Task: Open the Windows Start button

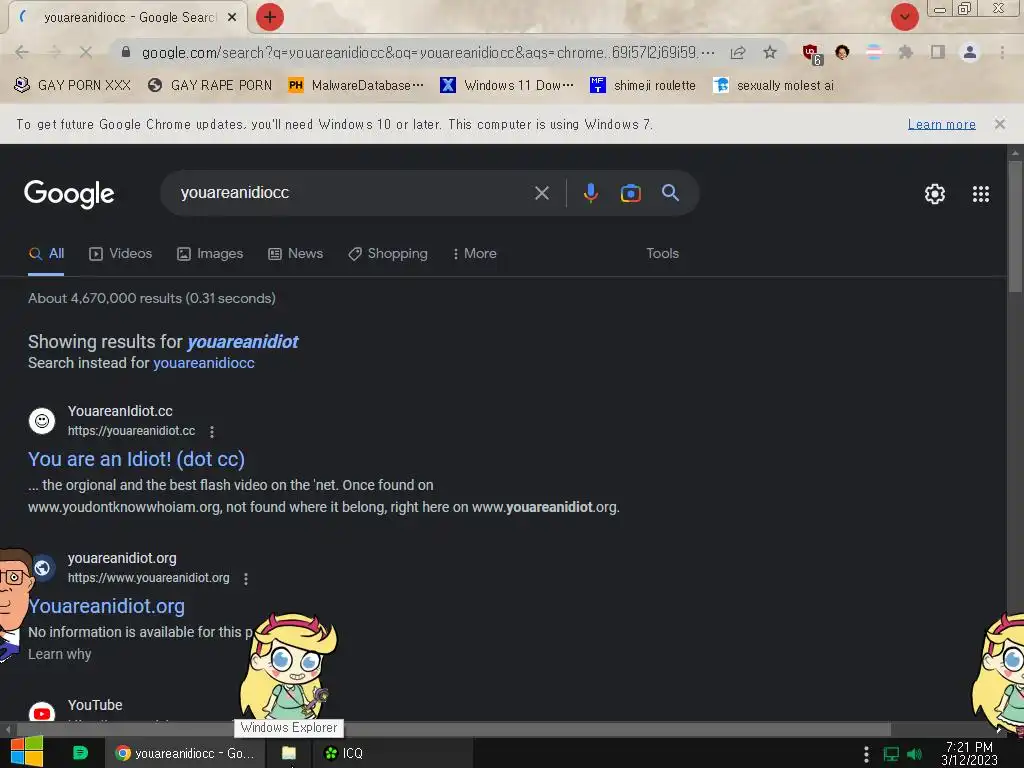Action: click(26, 752)
